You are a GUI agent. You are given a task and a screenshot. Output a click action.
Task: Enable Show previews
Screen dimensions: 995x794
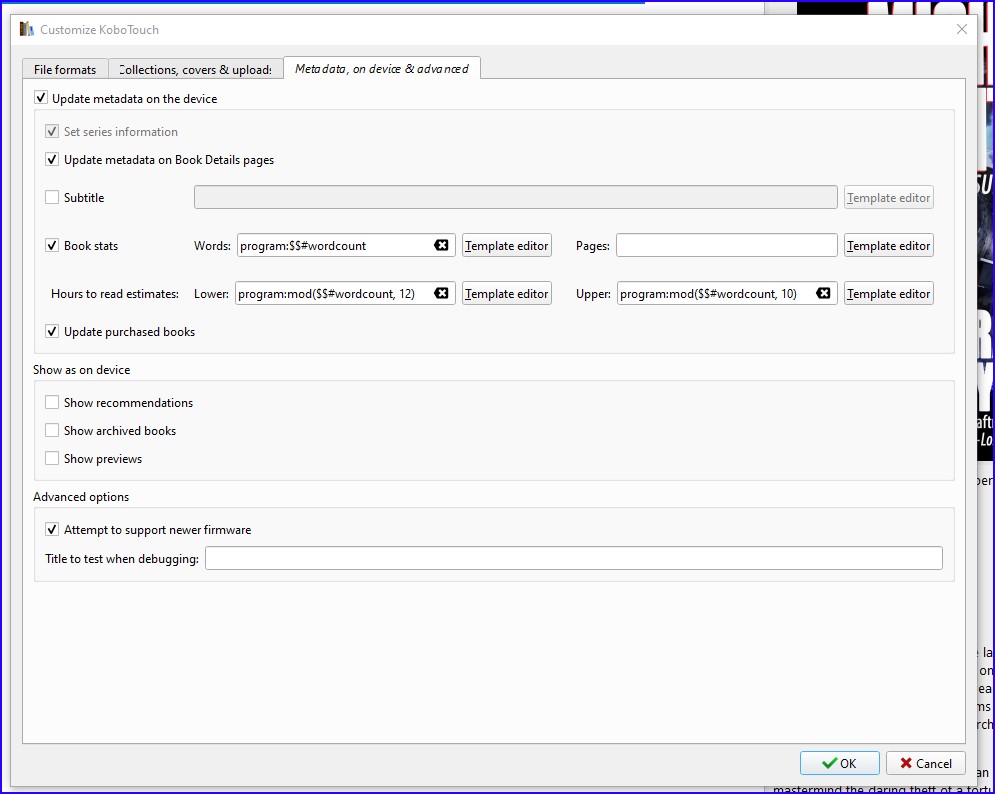pyautogui.click(x=52, y=458)
